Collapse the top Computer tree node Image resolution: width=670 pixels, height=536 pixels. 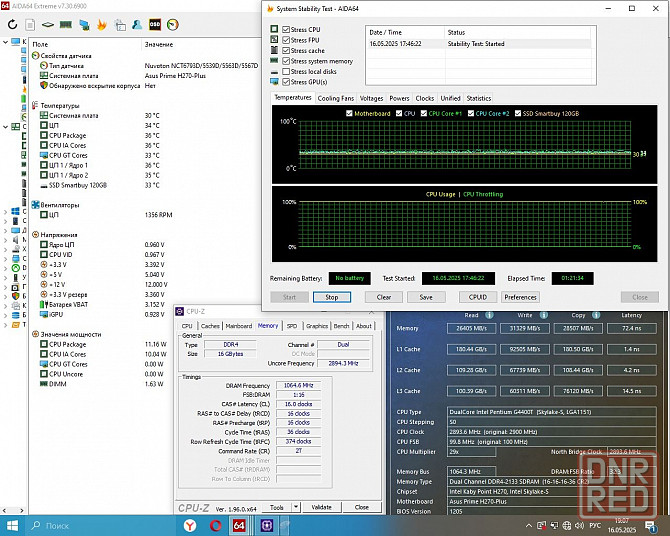[5, 42]
